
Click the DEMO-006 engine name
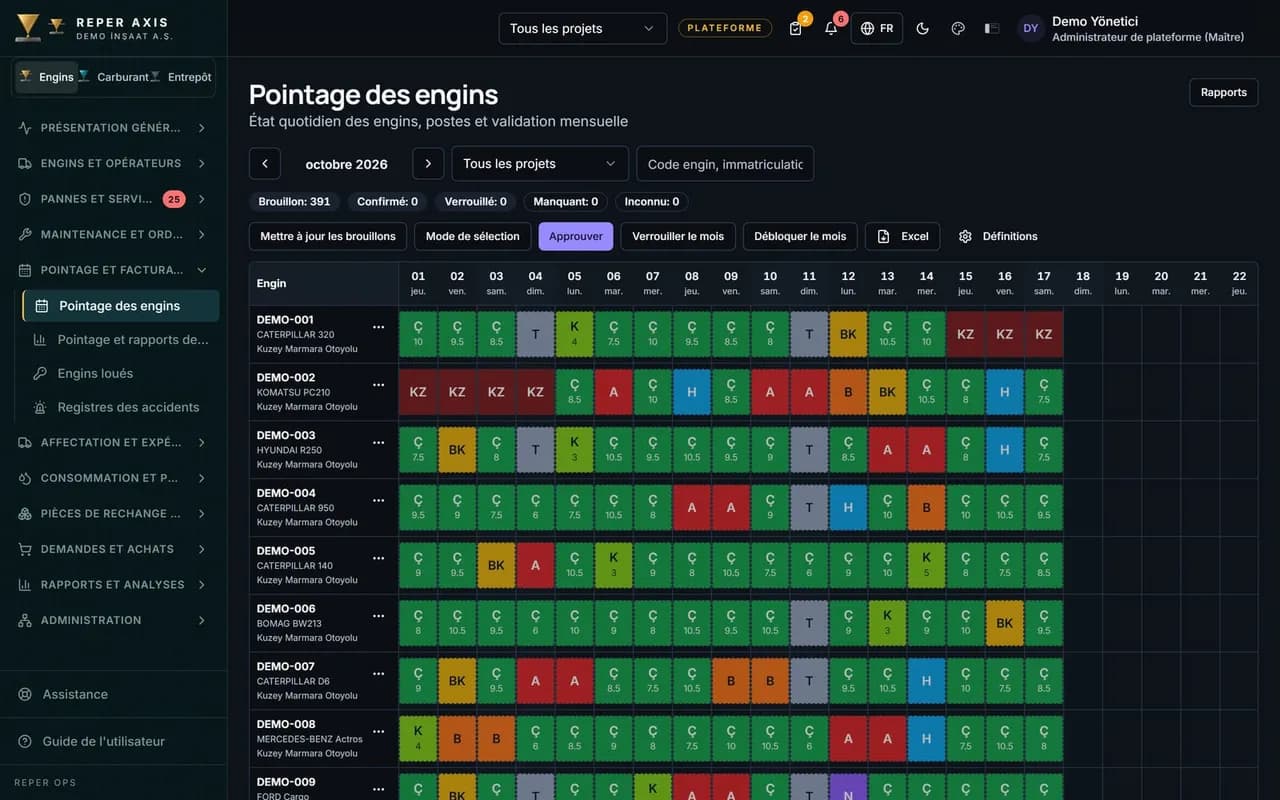click(x=286, y=608)
